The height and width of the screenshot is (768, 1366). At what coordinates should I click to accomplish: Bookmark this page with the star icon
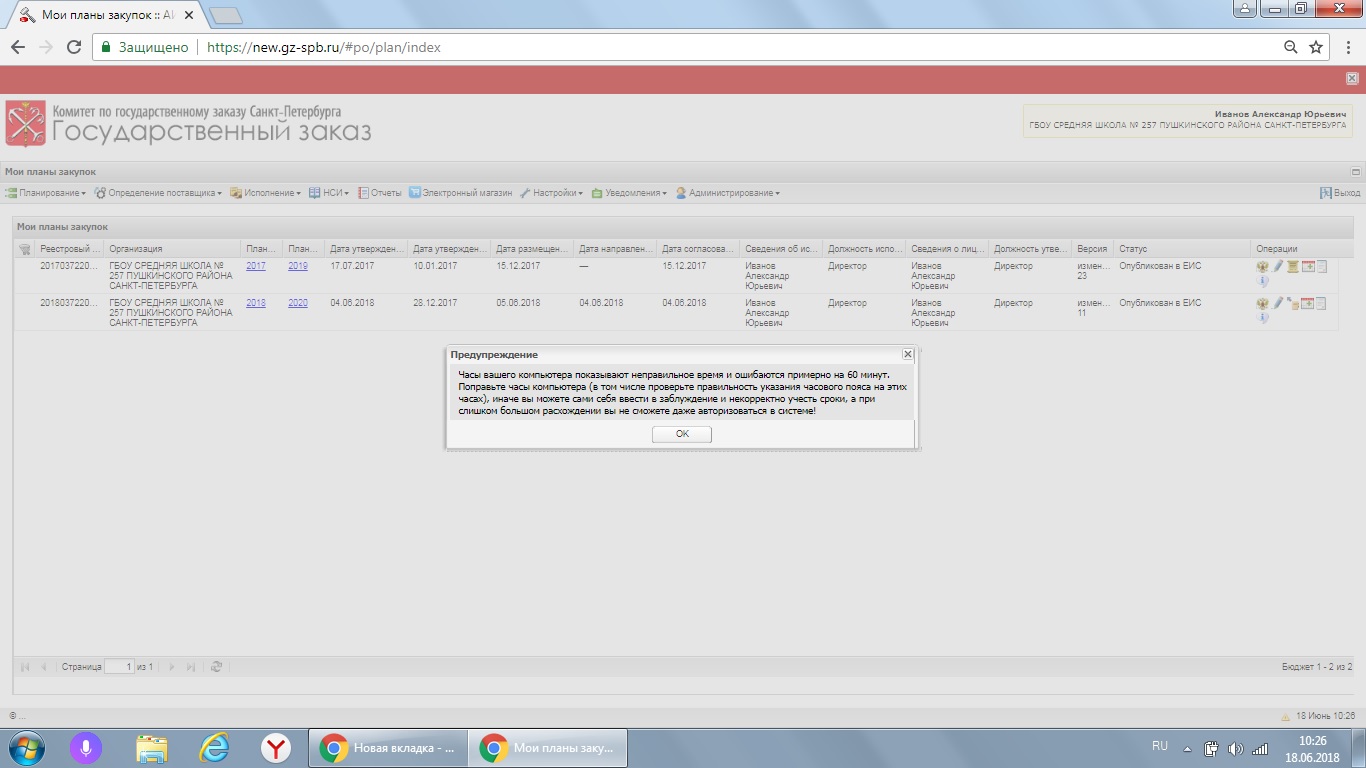coord(1317,47)
